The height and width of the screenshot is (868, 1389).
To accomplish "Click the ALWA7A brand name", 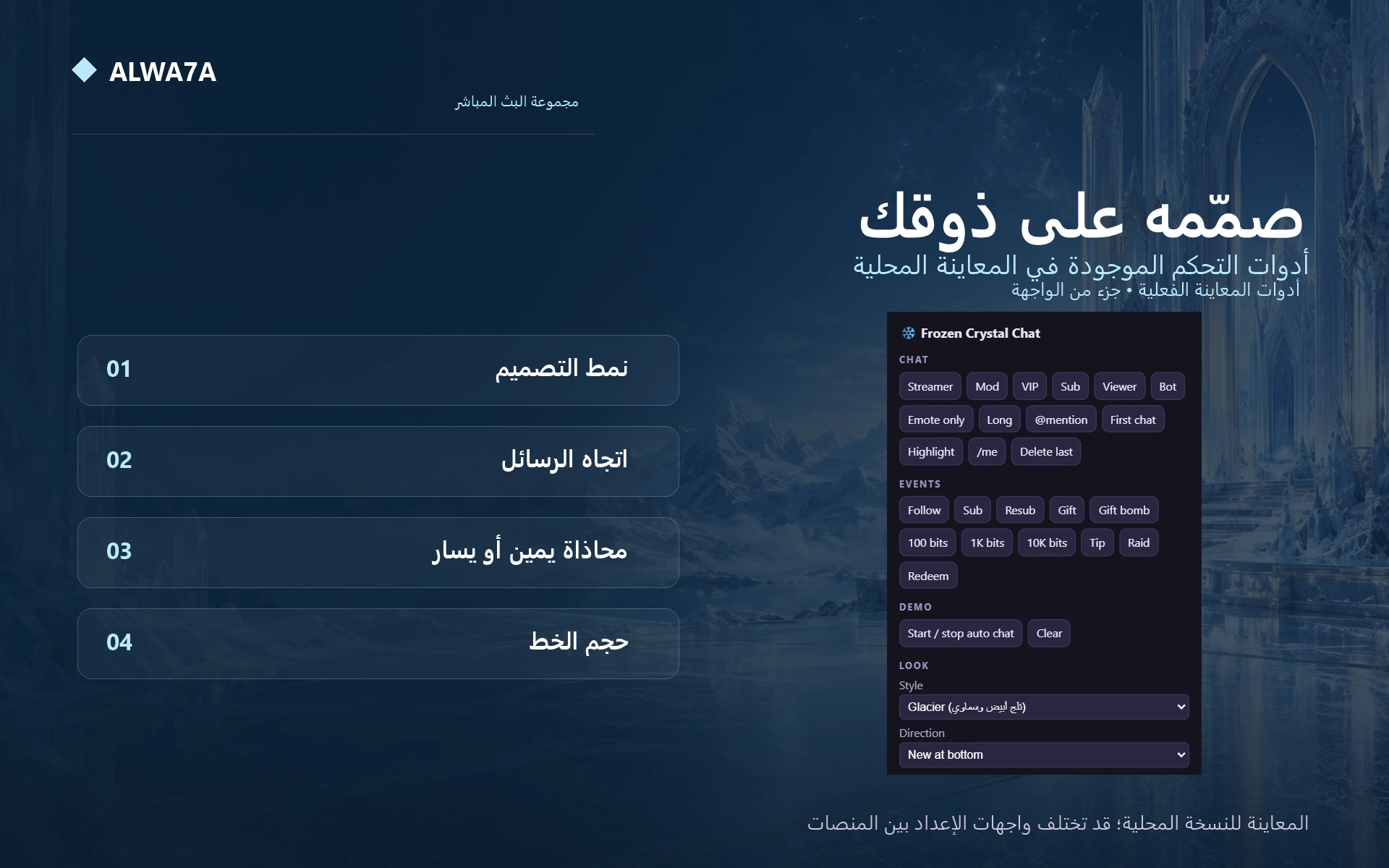I will (163, 72).
